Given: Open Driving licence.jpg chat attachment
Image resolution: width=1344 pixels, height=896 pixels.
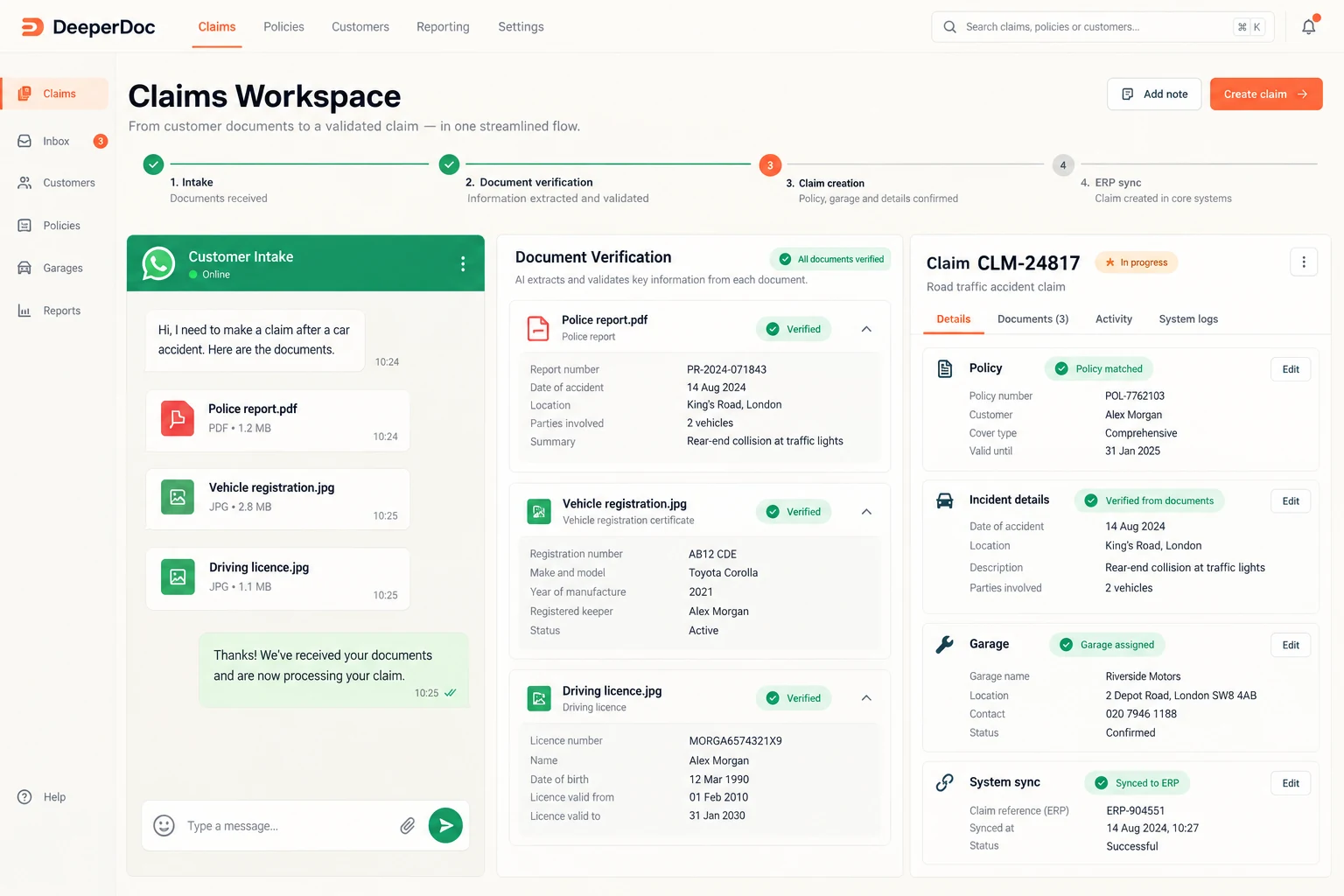Looking at the screenshot, I should pyautogui.click(x=277, y=578).
